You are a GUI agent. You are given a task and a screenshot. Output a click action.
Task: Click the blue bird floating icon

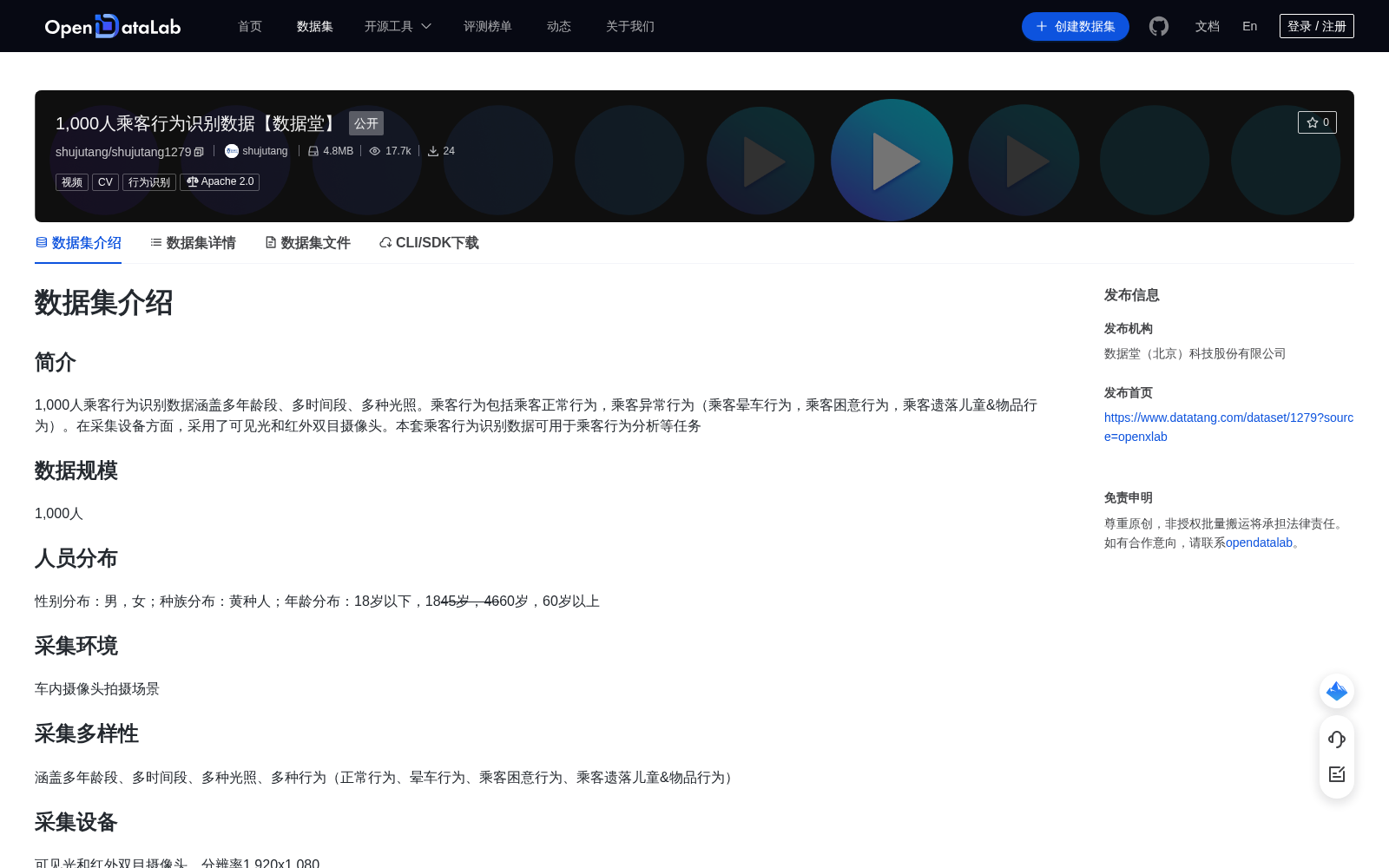1337,691
